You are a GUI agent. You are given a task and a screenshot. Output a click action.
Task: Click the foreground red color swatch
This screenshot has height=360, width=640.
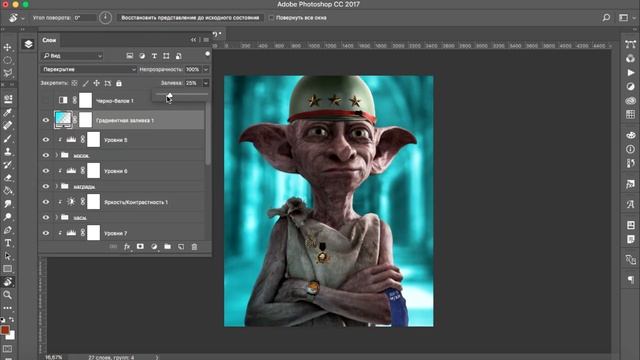click(5, 330)
